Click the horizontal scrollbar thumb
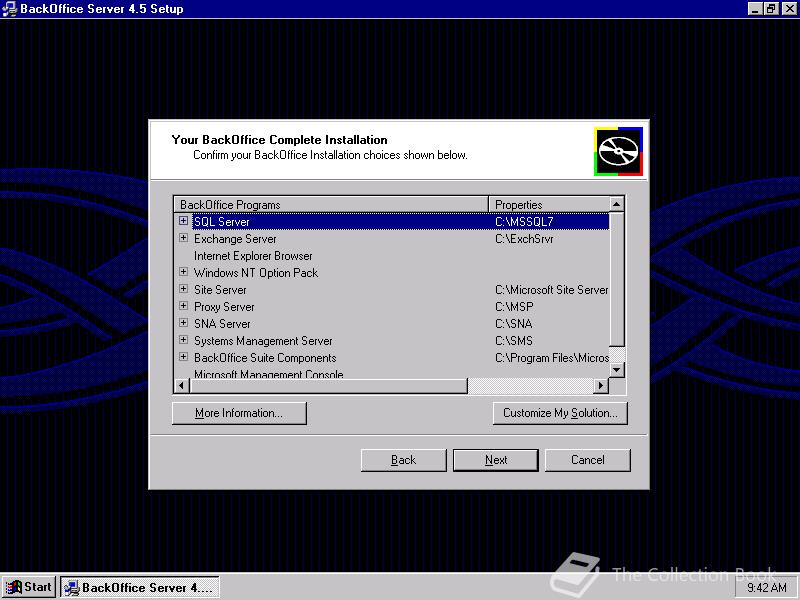 328,386
